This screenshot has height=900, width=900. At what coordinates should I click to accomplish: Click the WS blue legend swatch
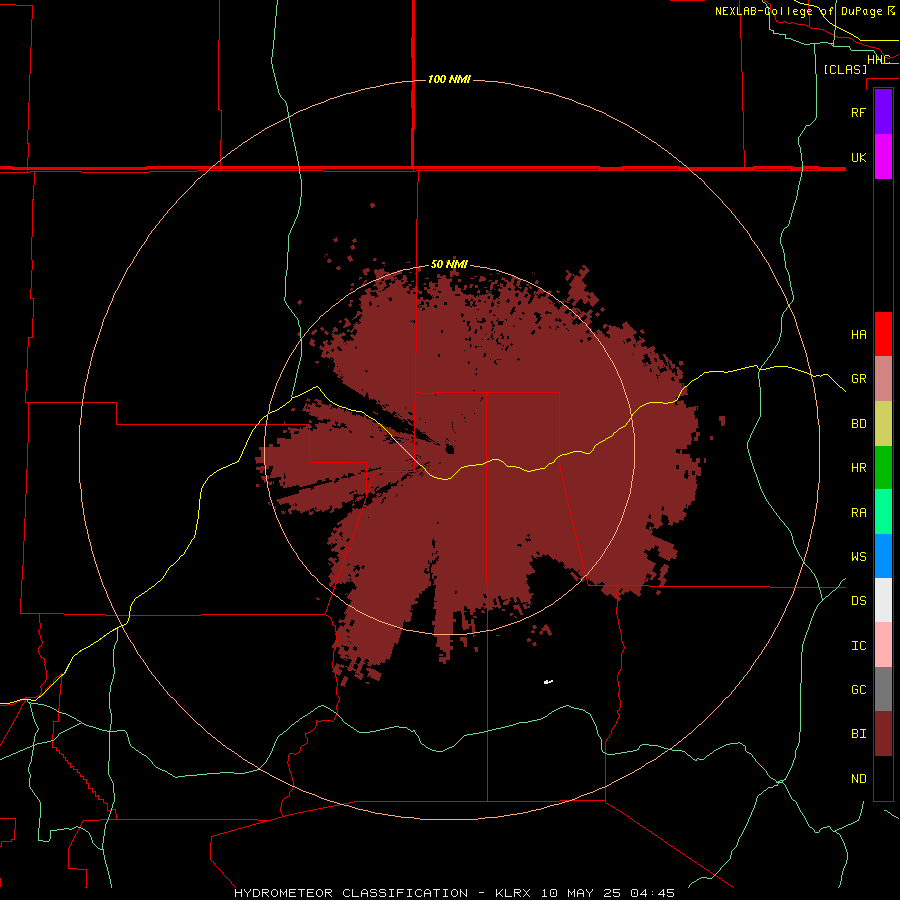tap(883, 556)
